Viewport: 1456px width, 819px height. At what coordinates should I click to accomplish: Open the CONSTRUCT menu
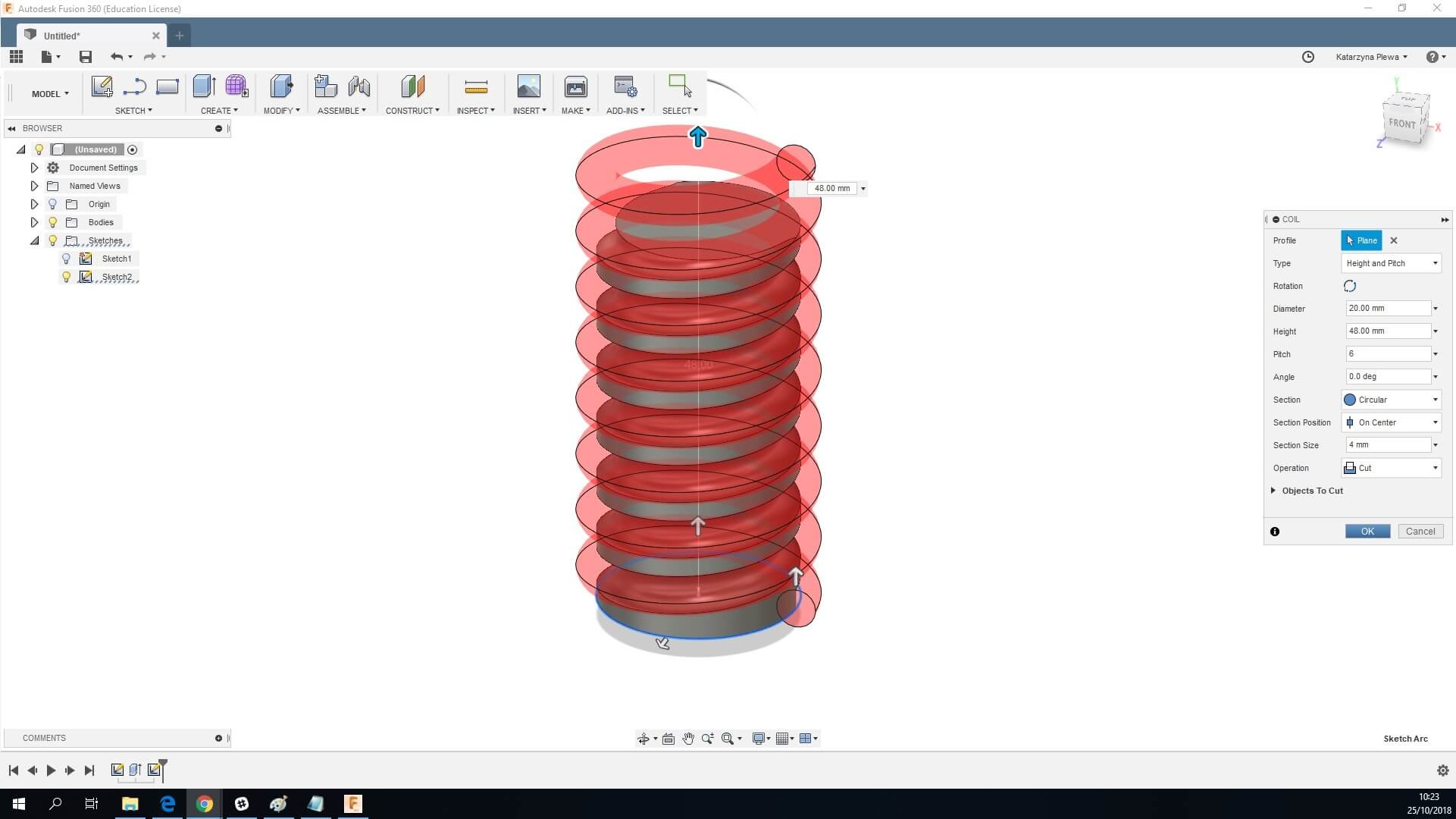click(x=412, y=111)
